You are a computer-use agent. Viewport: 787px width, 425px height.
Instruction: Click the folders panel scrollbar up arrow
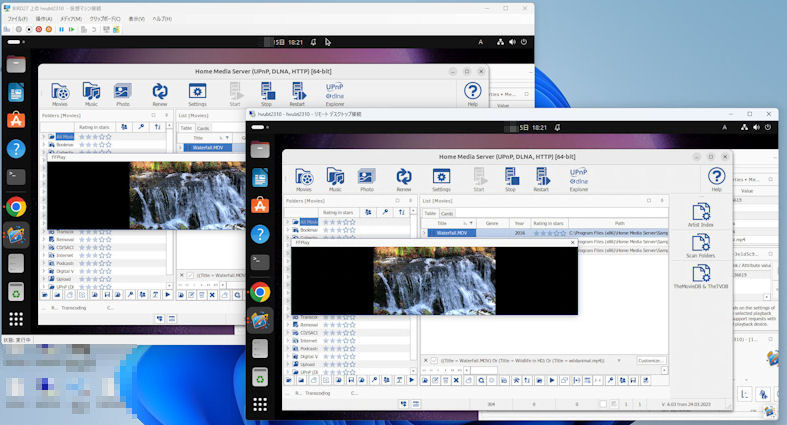pos(413,212)
